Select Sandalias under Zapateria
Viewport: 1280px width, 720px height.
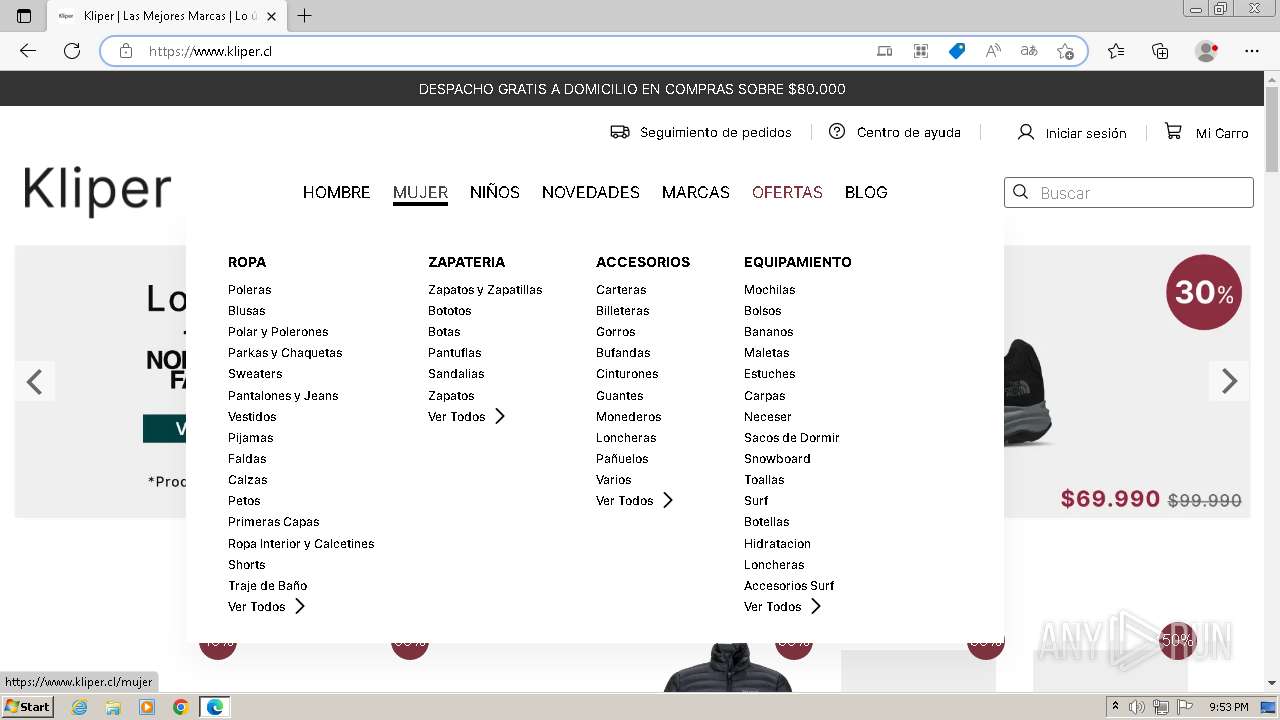pos(456,374)
